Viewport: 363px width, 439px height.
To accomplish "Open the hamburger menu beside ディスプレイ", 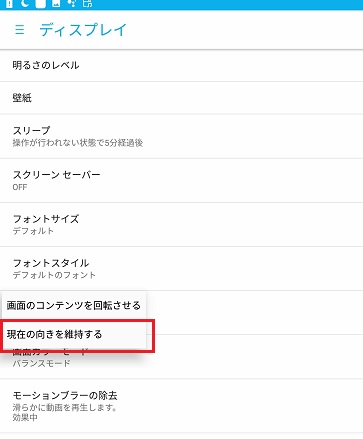I will (x=20, y=30).
